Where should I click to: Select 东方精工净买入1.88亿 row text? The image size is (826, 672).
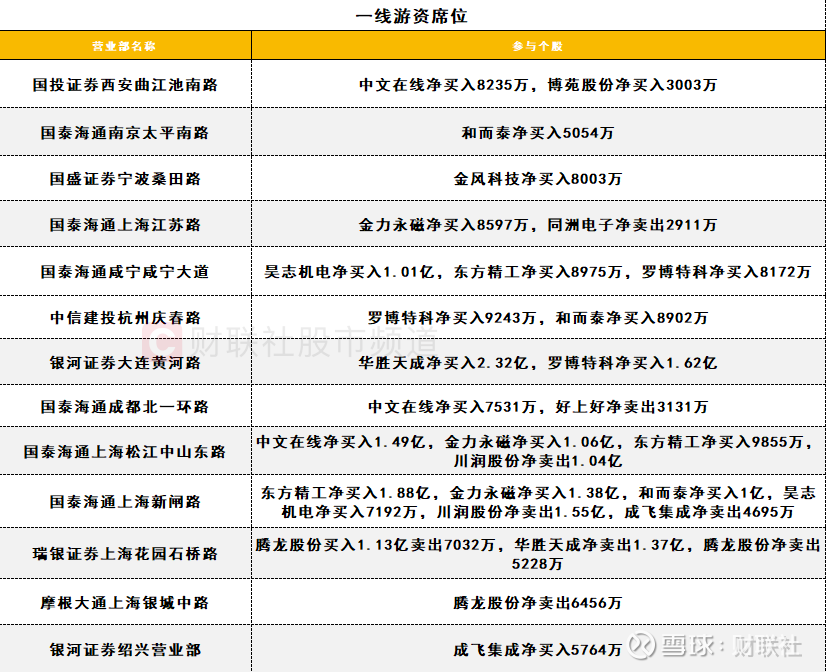click(346, 493)
